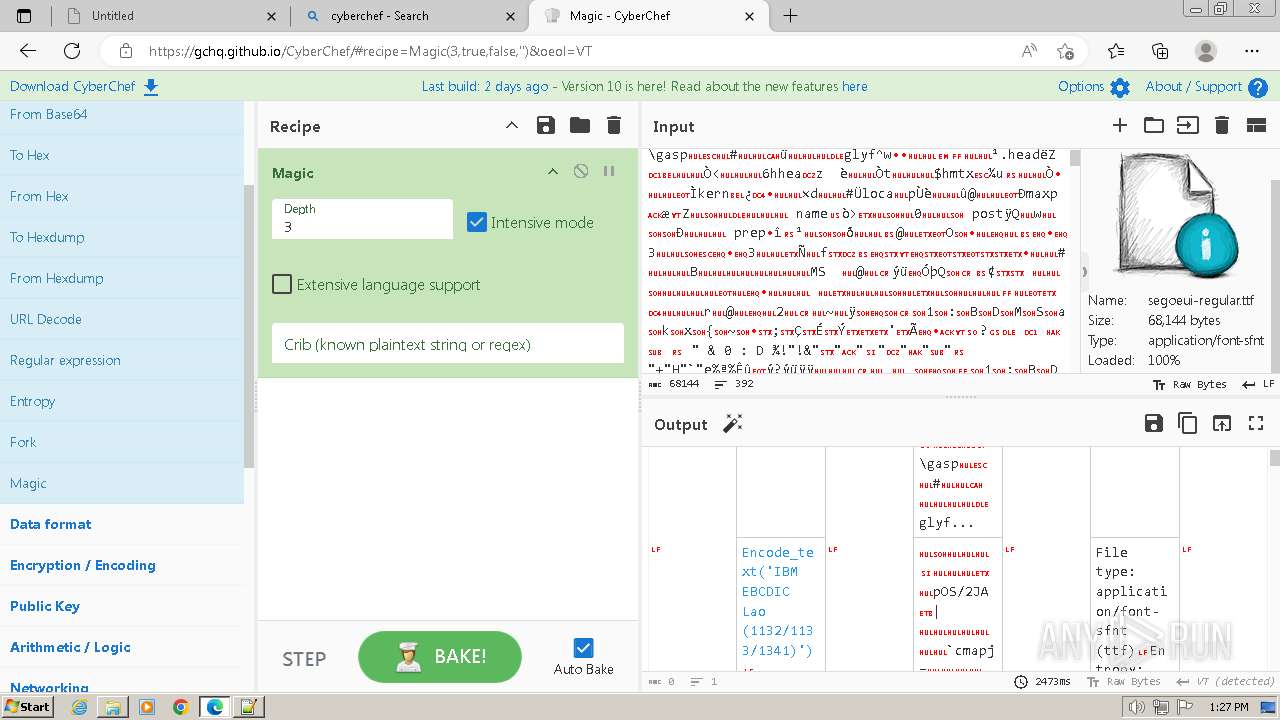This screenshot has height=720, width=1280.
Task: Collapse the Recipe pane with the chevron
Action: point(512,125)
